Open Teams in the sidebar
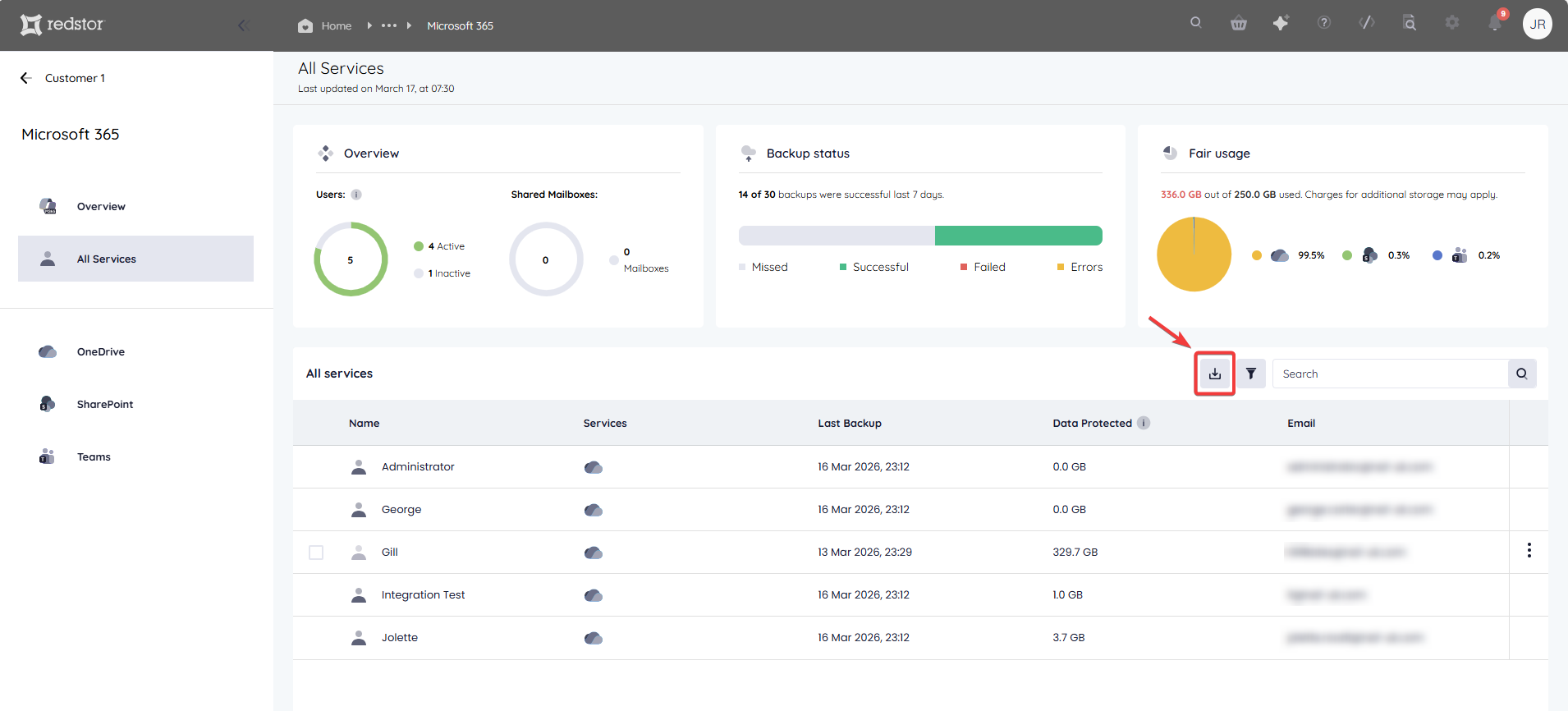The image size is (1568, 711). click(135, 456)
